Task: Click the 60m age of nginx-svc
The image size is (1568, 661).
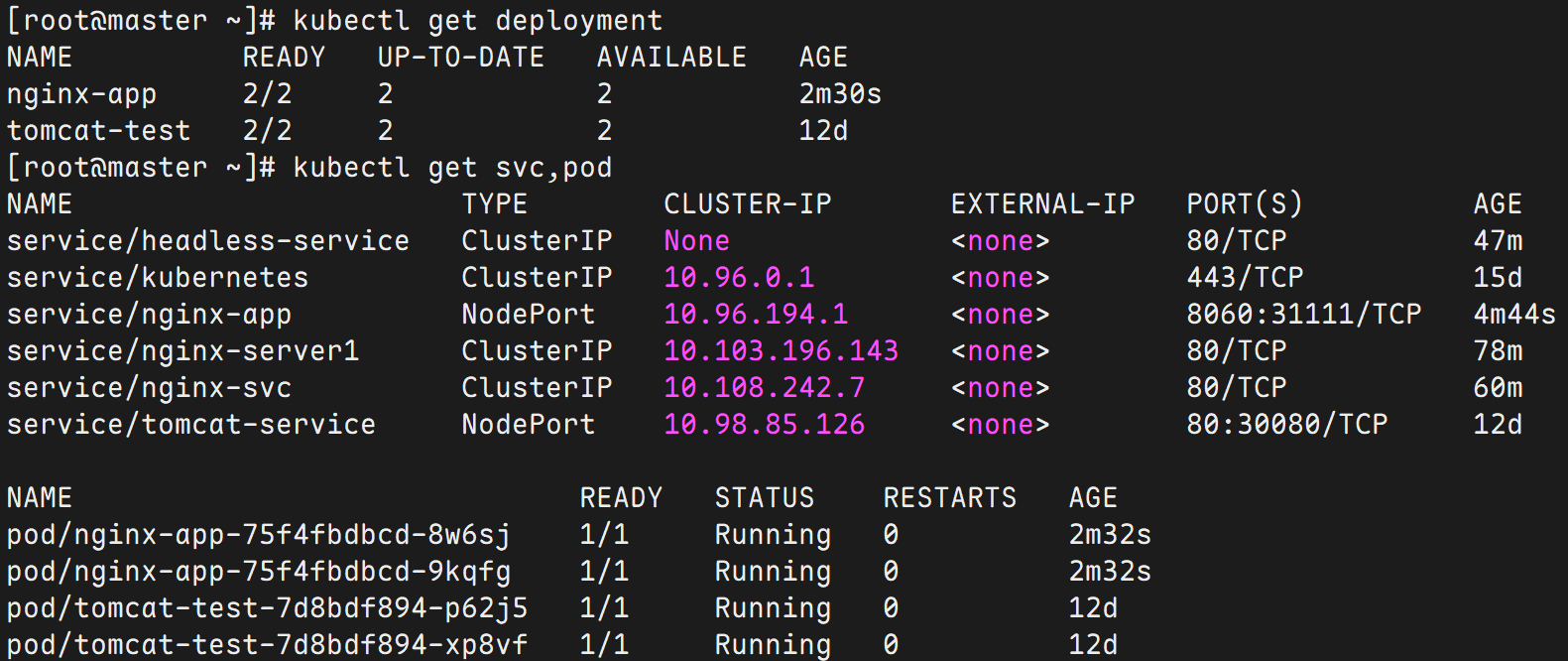Action: (1499, 388)
